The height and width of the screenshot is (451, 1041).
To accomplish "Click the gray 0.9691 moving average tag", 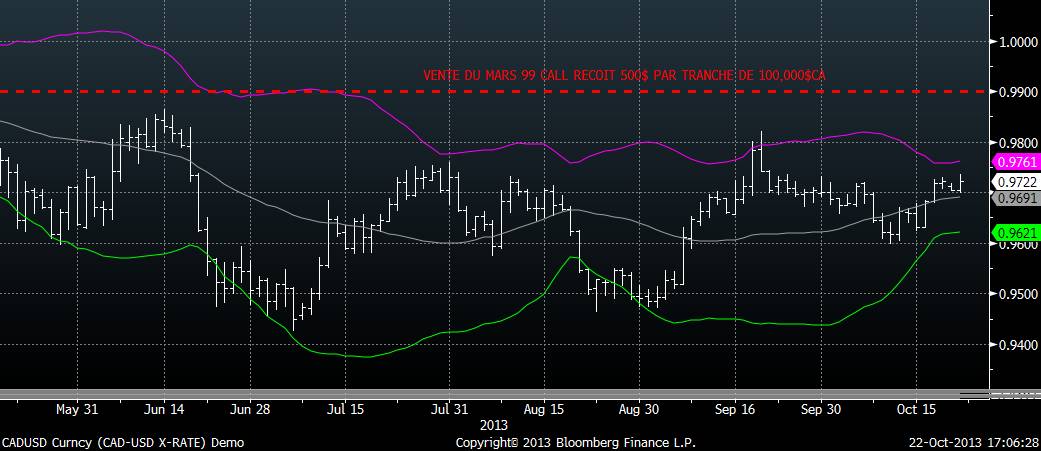I will (x=1012, y=198).
